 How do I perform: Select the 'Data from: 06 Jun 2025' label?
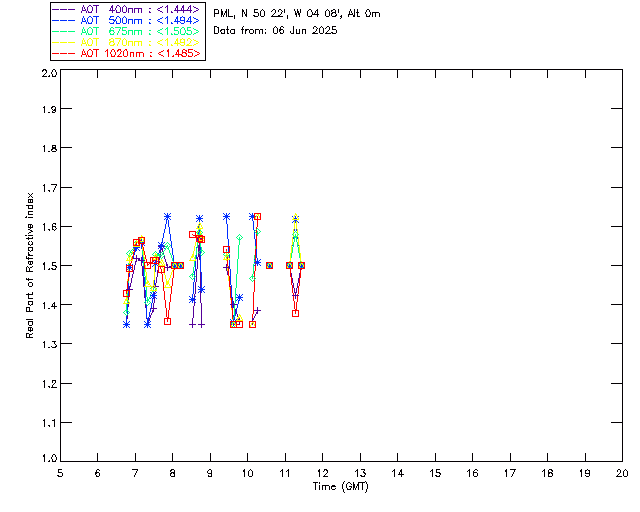click(275, 31)
